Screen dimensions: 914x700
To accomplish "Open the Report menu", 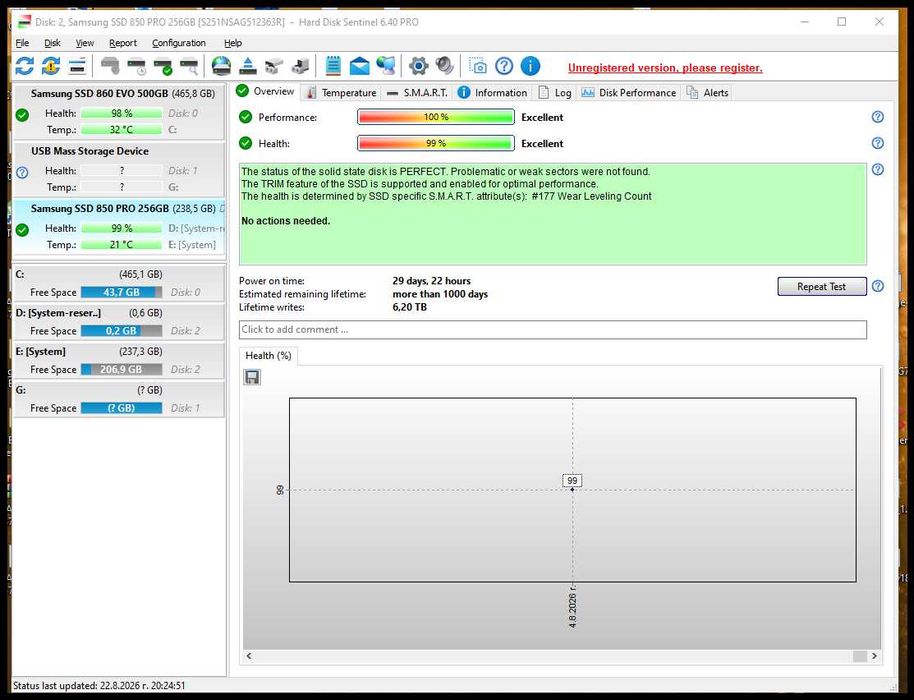I will tap(123, 43).
